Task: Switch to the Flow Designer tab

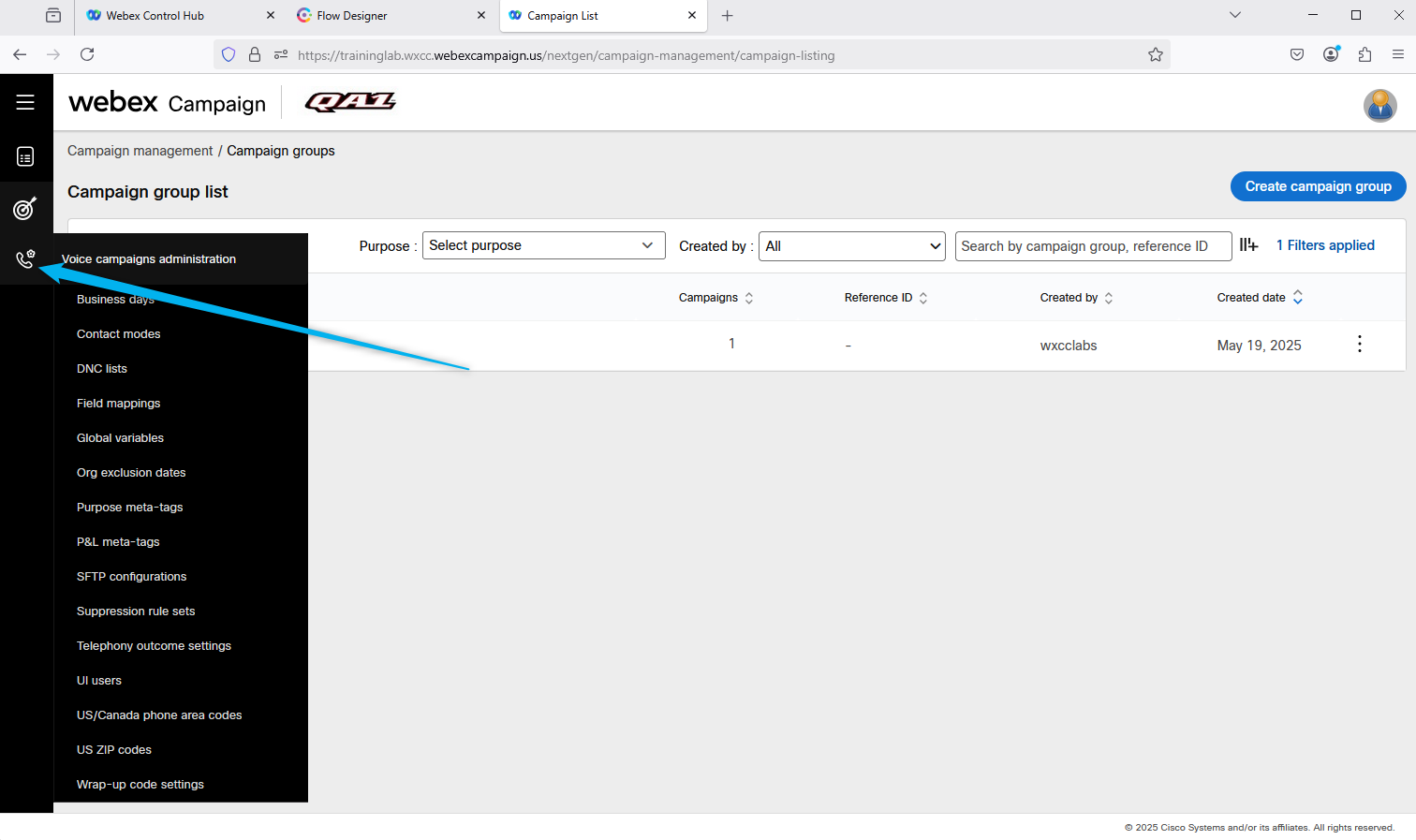Action: point(352,16)
